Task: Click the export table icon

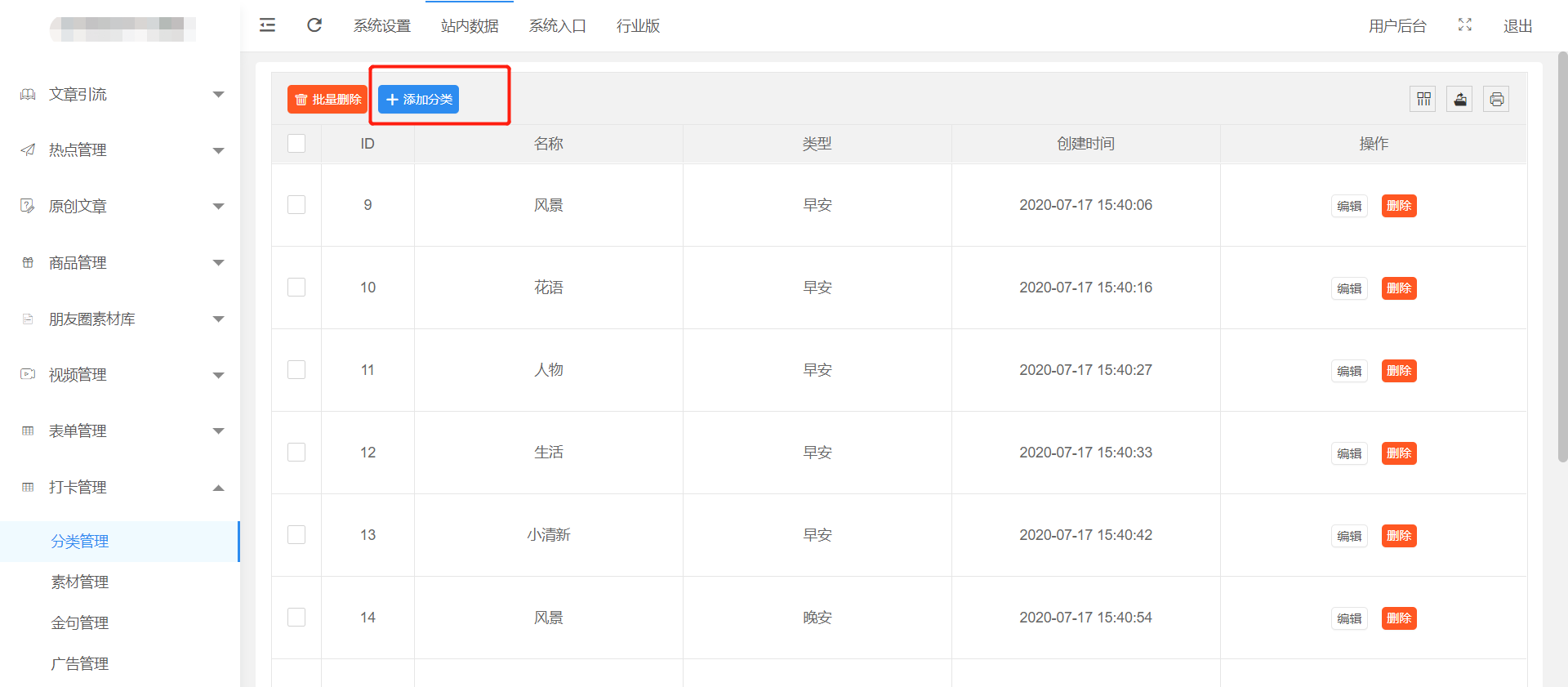Action: point(1459,99)
